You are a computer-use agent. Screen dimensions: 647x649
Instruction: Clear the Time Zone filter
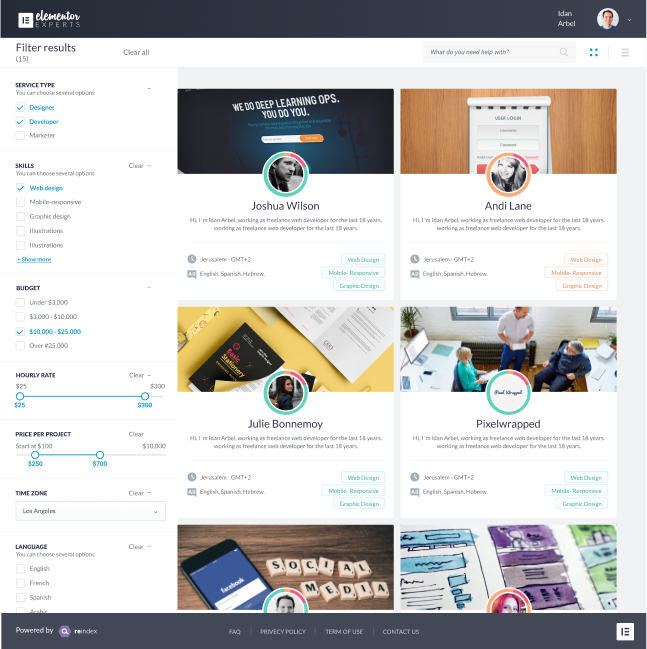pyautogui.click(x=136, y=493)
